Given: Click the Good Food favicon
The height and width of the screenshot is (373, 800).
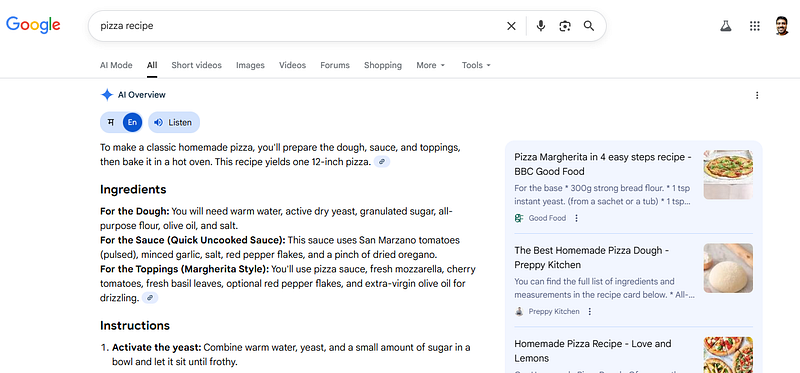Looking at the screenshot, I should click(x=519, y=218).
